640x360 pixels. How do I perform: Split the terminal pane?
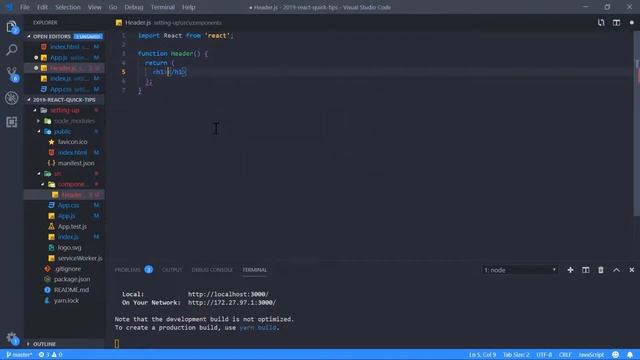[x=585, y=270]
